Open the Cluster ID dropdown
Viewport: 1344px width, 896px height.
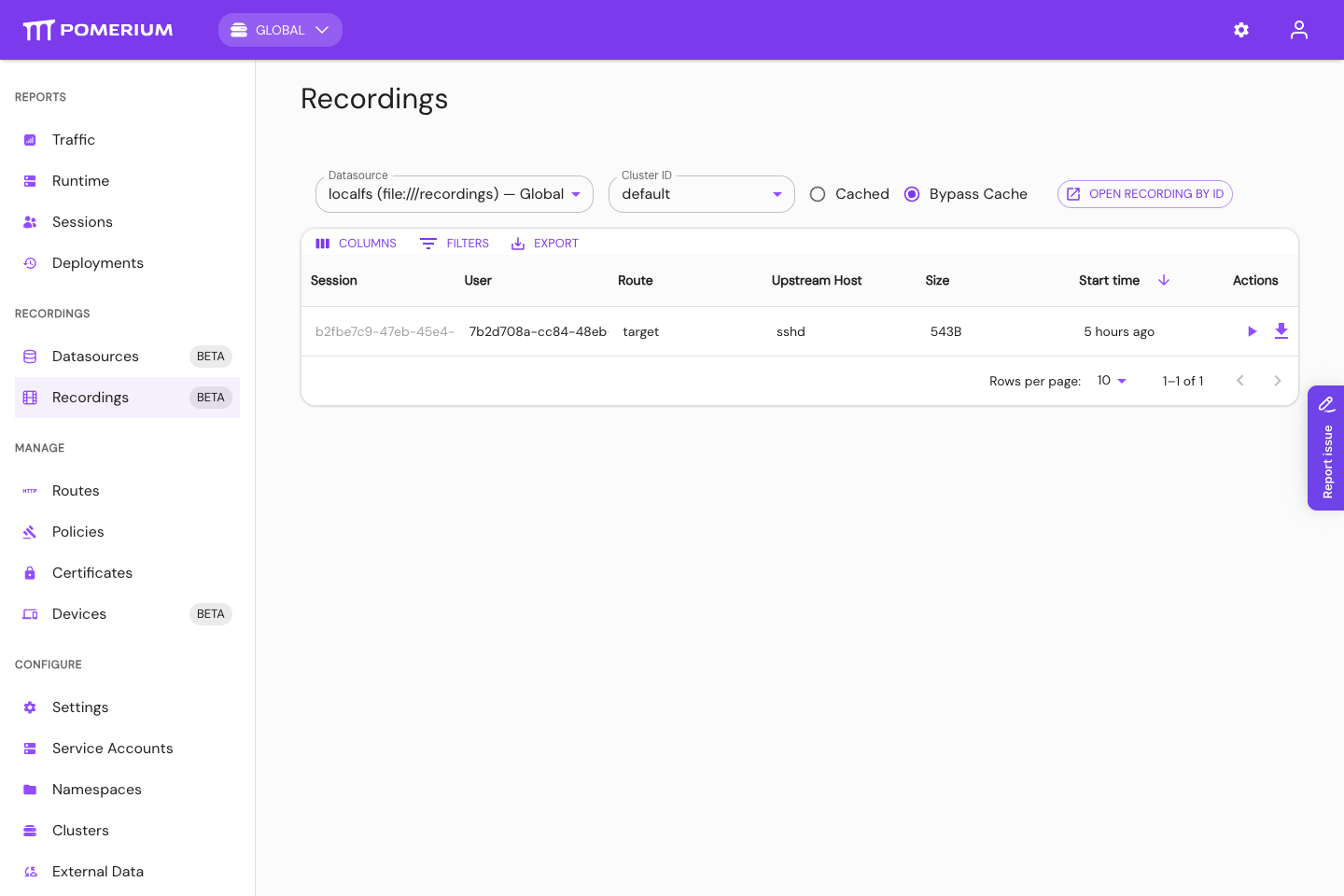702,194
